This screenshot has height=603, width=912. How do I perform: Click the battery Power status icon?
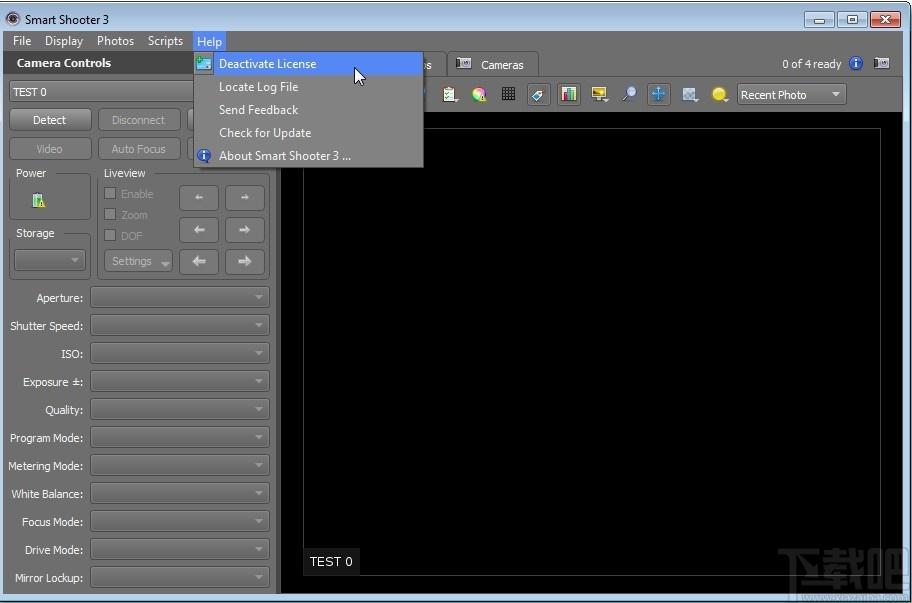(38, 201)
